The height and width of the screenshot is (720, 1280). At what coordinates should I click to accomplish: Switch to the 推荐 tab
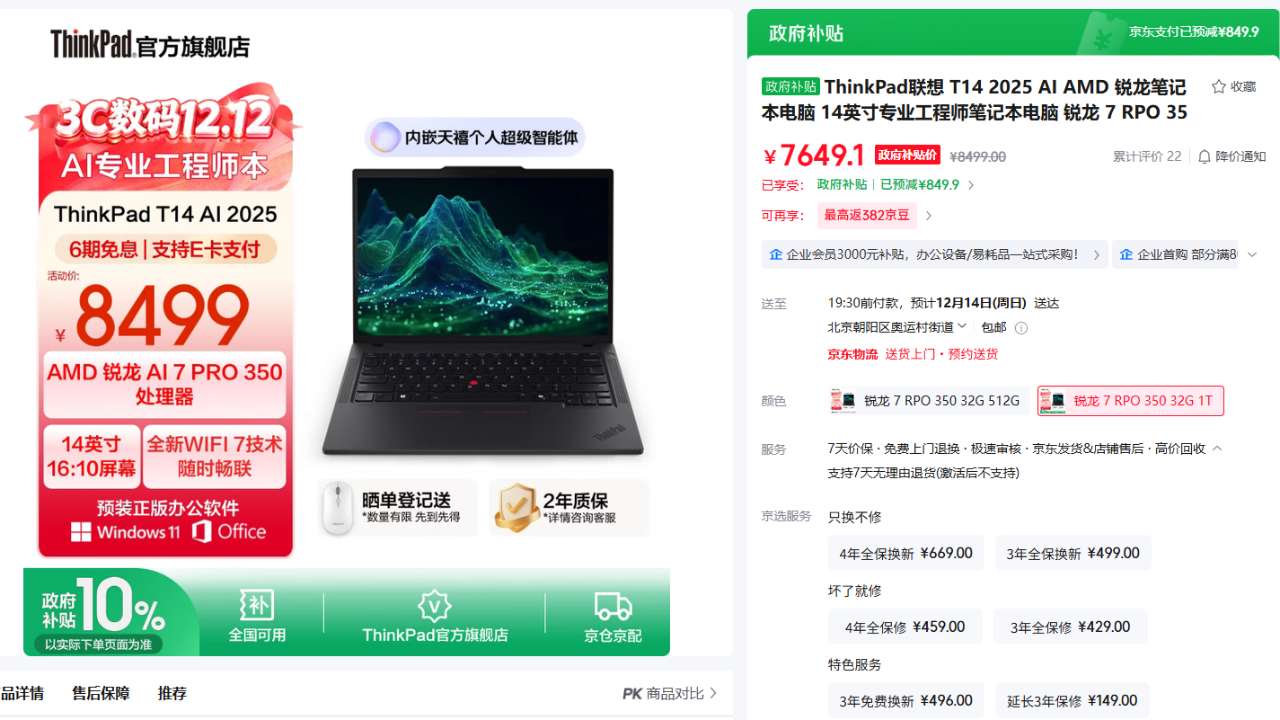(x=172, y=693)
